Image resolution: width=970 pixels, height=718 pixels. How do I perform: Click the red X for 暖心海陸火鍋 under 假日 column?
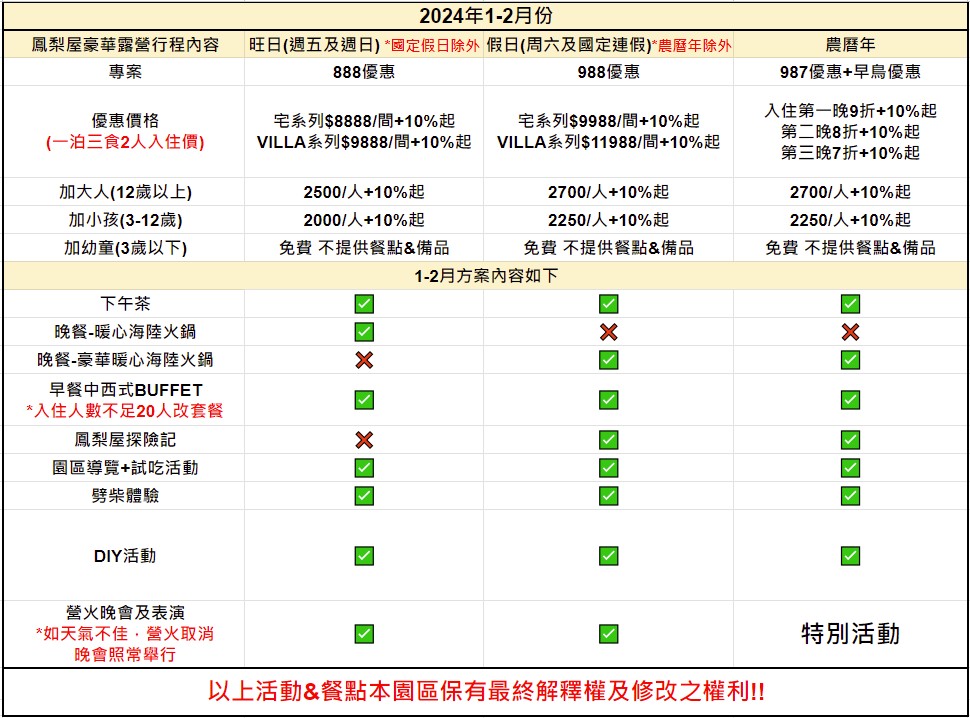click(609, 332)
